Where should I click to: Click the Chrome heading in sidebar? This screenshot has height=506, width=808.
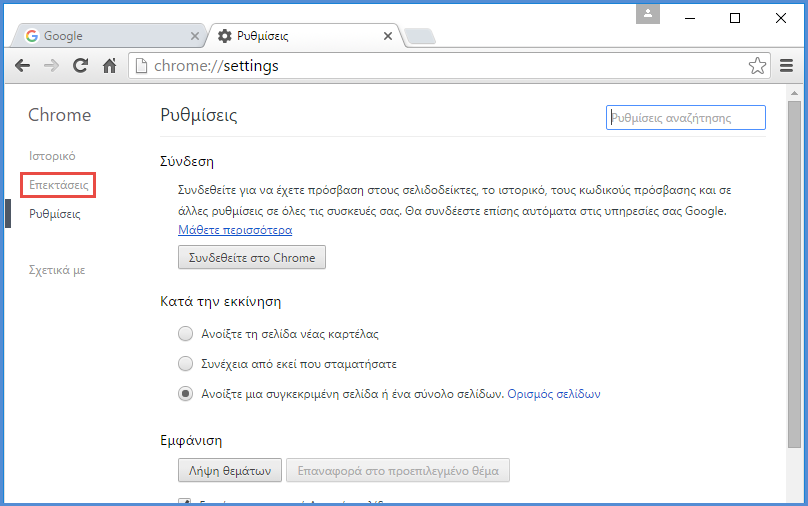point(59,115)
